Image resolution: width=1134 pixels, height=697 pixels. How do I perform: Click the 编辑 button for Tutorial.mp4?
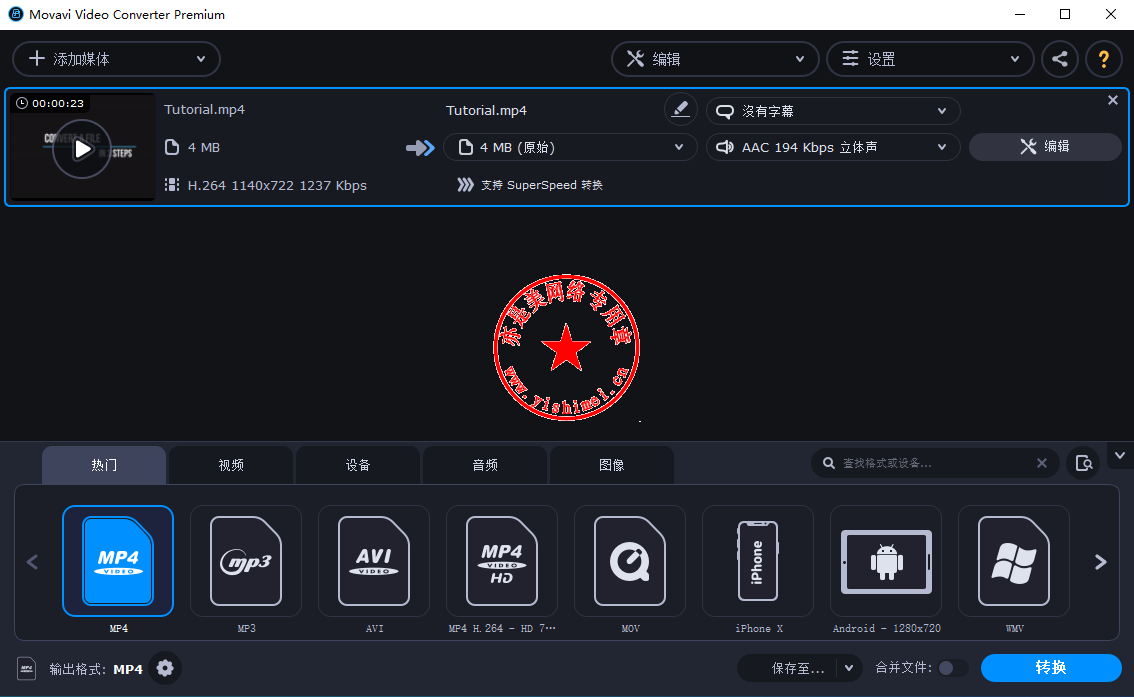coord(1045,147)
